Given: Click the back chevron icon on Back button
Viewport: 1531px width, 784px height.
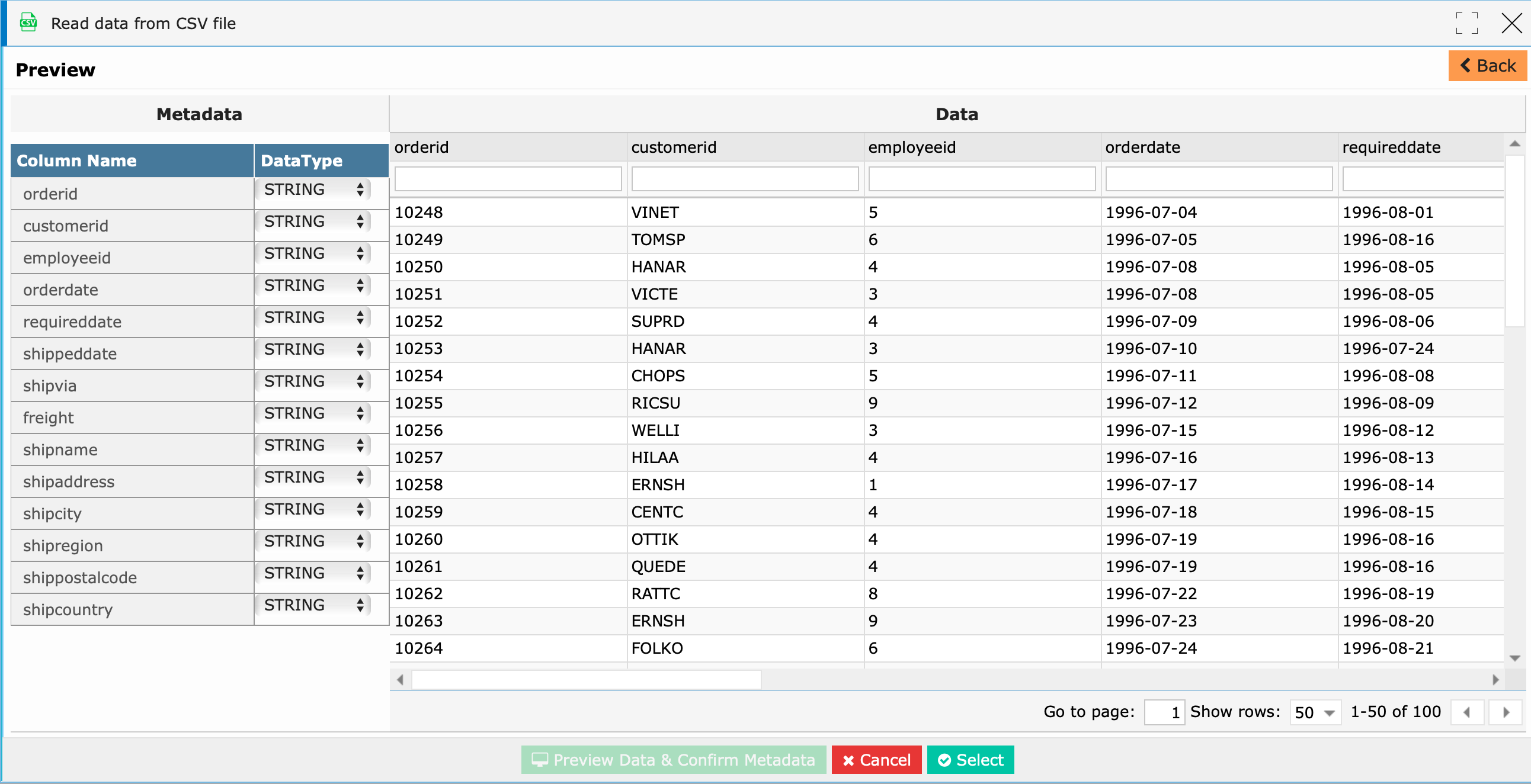Looking at the screenshot, I should coord(1466,66).
